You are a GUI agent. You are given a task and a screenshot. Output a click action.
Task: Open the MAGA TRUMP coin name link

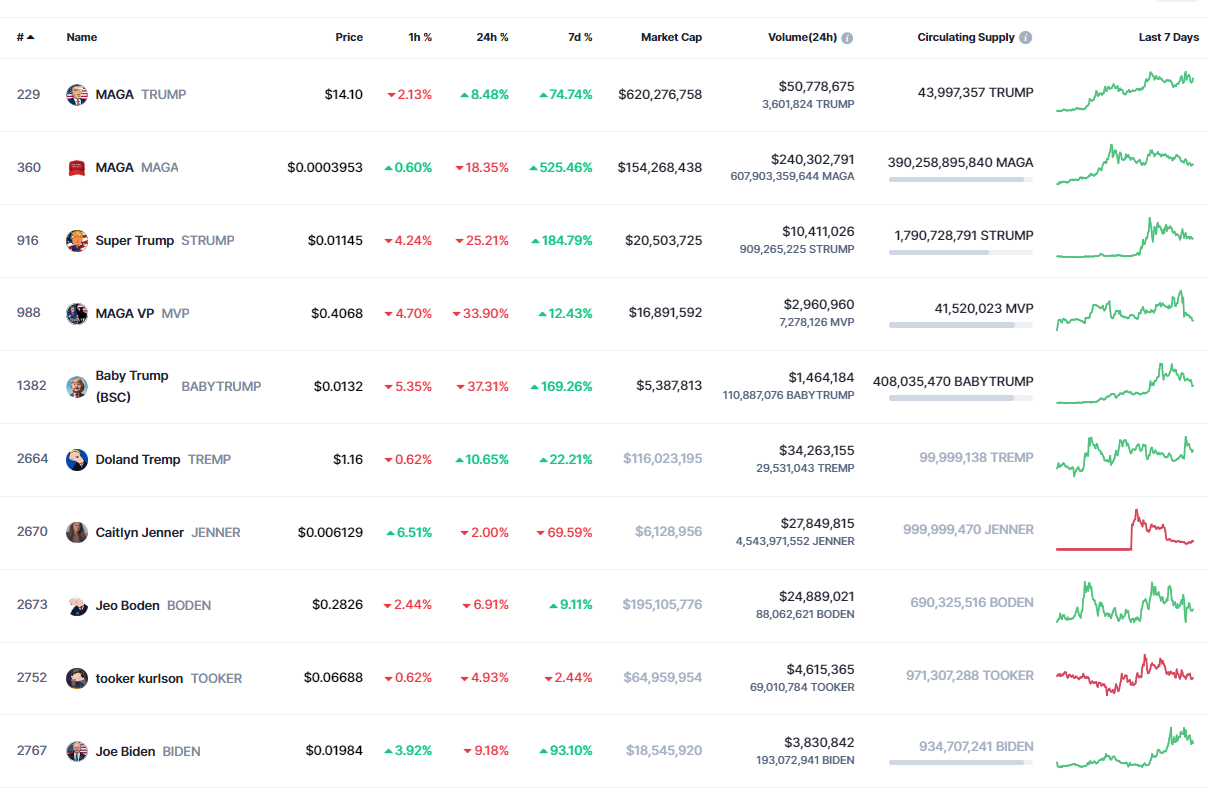[141, 95]
